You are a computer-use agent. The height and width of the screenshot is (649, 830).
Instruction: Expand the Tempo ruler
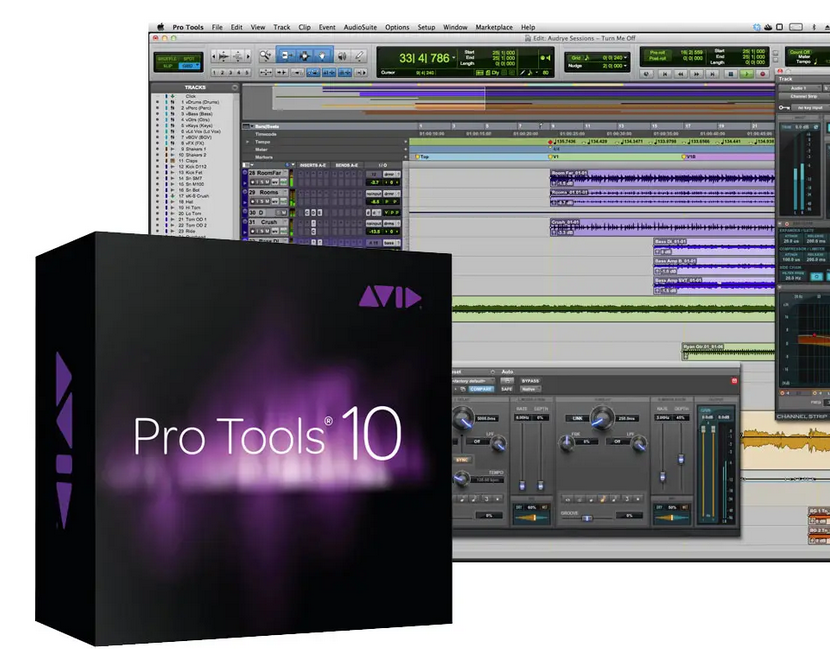click(247, 142)
